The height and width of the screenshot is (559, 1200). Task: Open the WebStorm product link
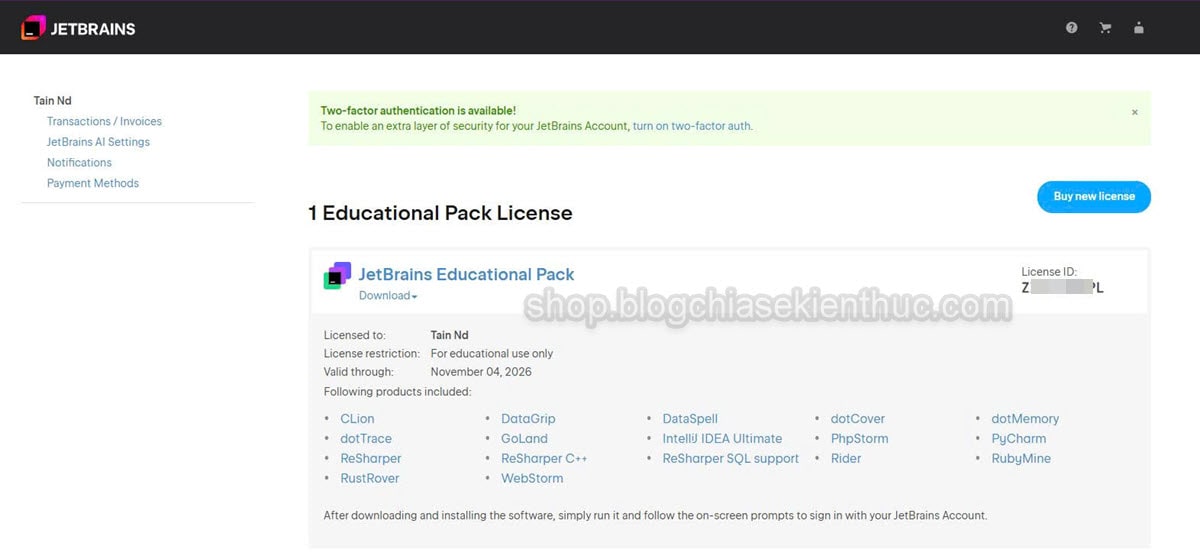[x=532, y=479]
